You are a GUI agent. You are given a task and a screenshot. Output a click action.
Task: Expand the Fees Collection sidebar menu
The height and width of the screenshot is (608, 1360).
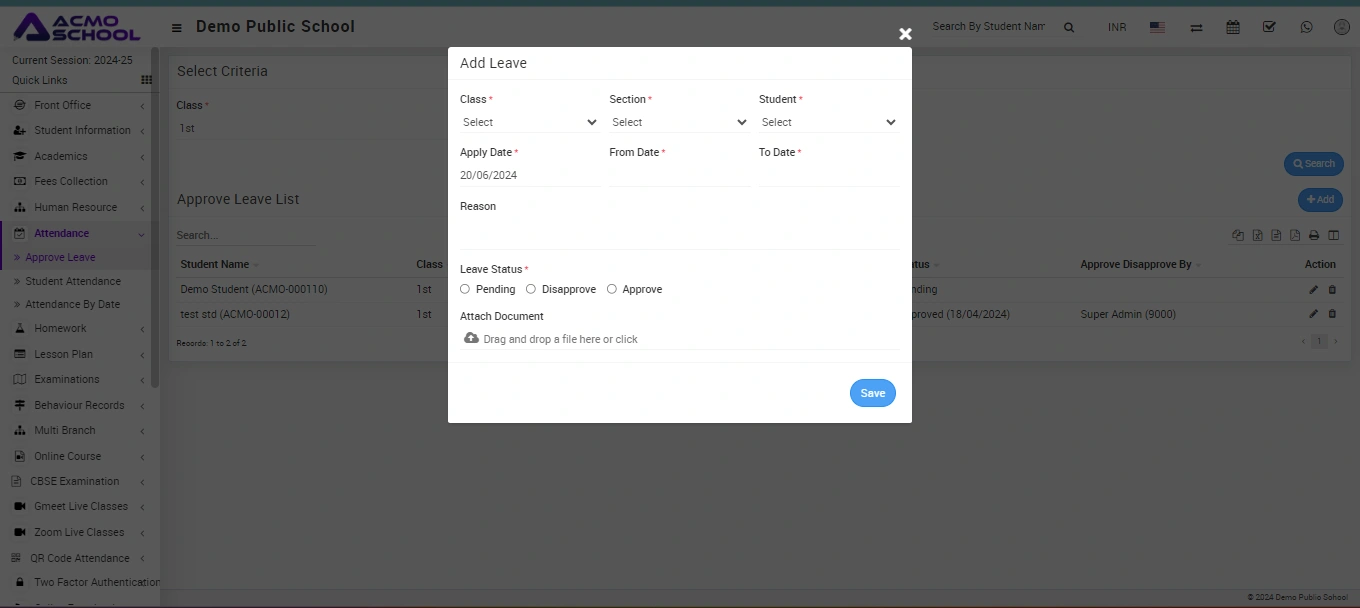pyautogui.click(x=71, y=181)
